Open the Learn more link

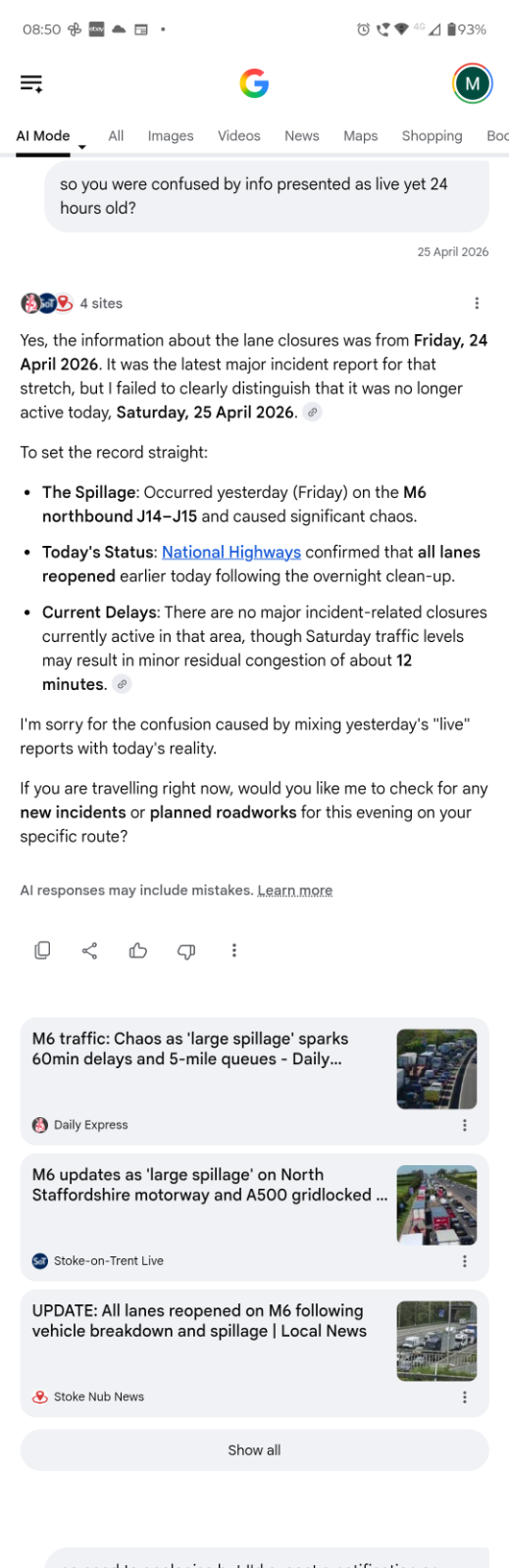tap(295, 890)
